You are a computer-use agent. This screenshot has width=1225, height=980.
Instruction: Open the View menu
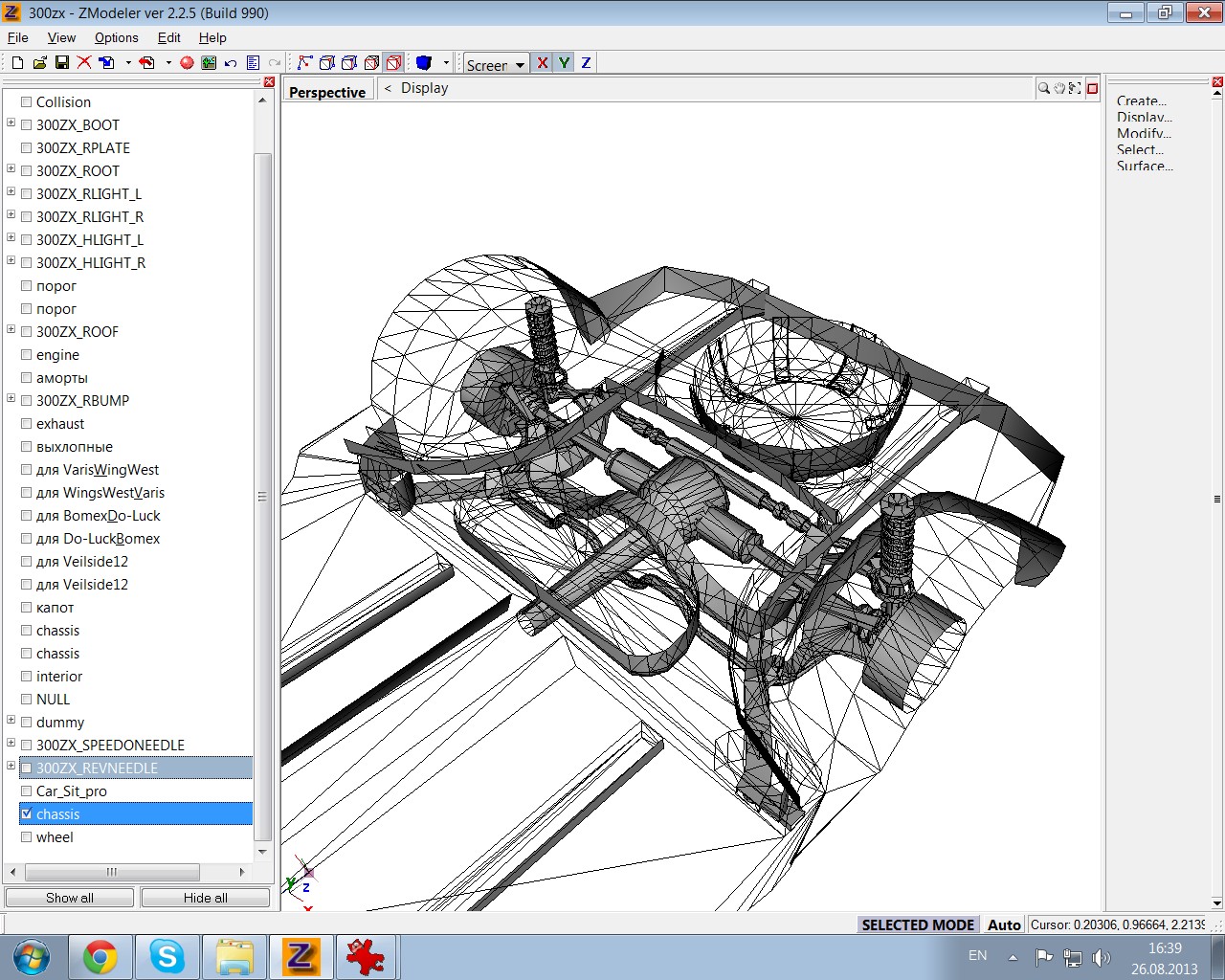(x=61, y=37)
